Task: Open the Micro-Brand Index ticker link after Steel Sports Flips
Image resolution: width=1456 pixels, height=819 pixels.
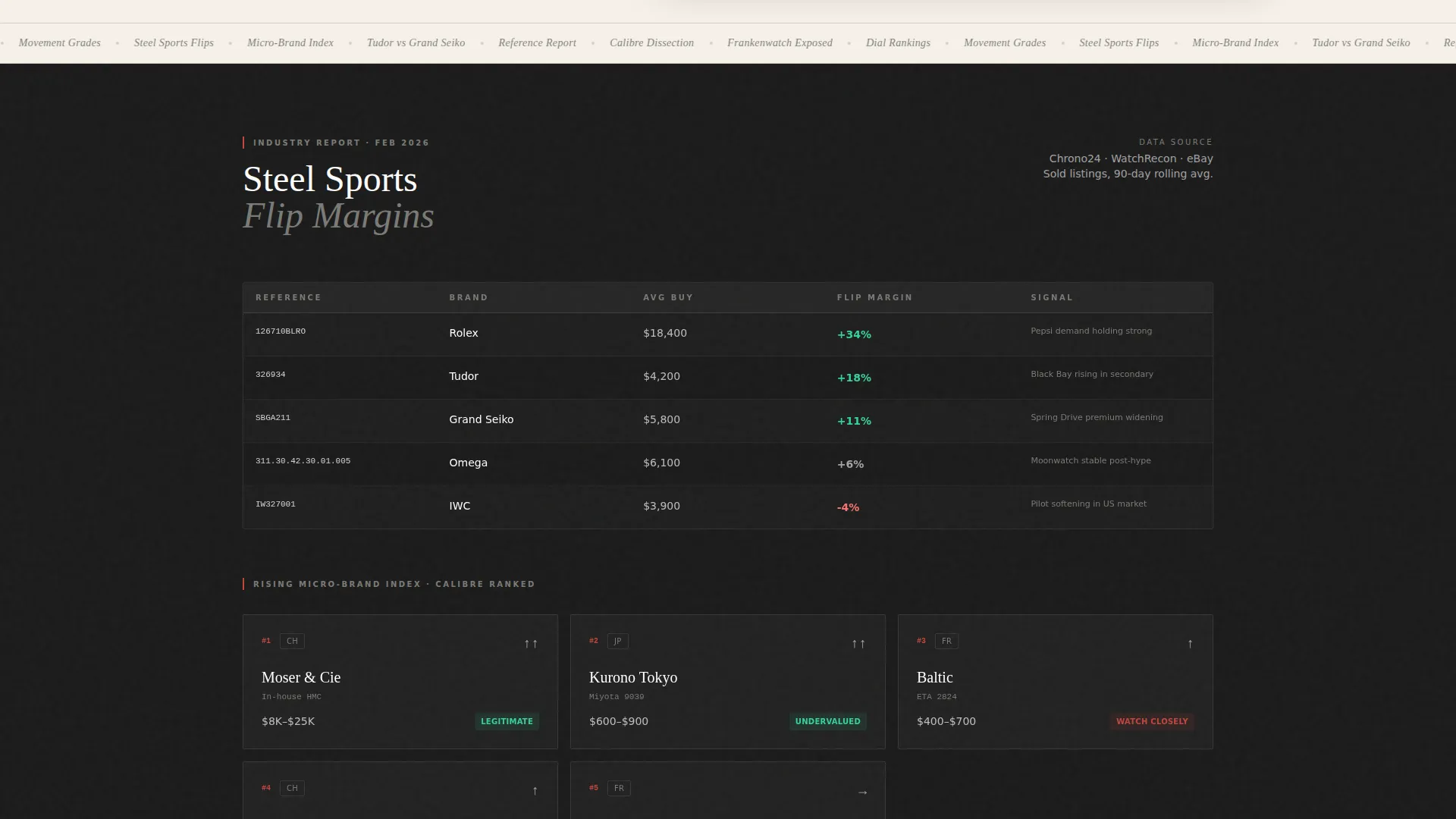Action: [290, 42]
